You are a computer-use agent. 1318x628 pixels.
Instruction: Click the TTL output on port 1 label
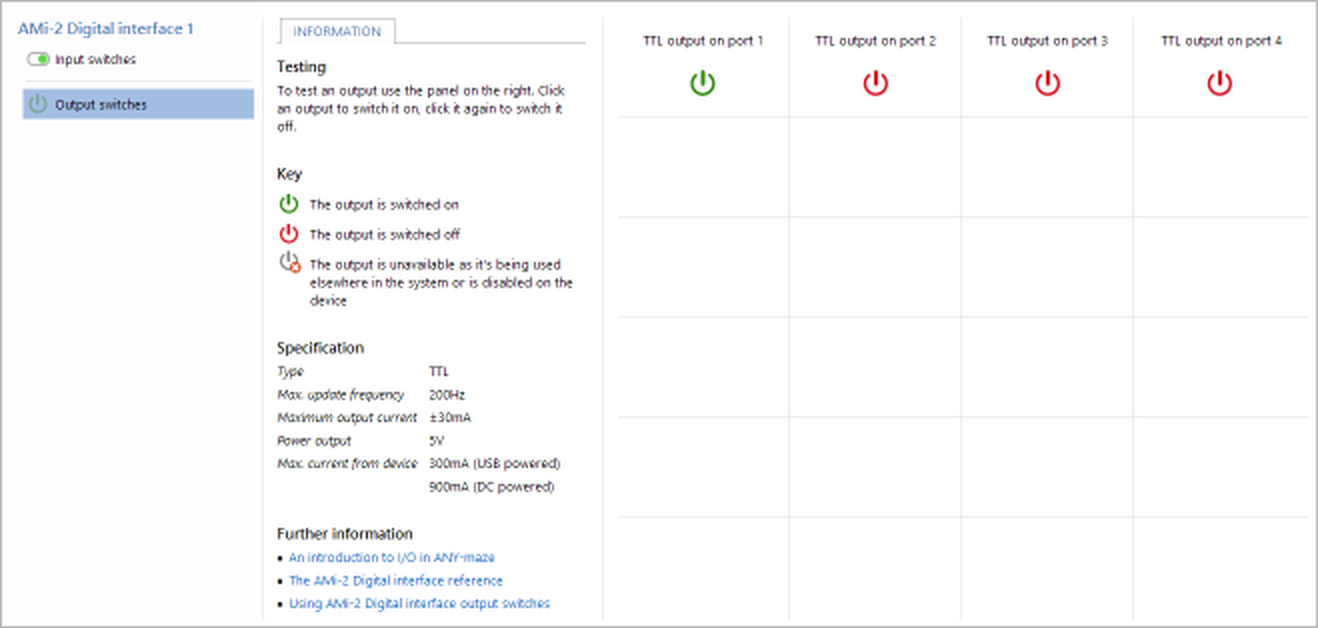[703, 41]
